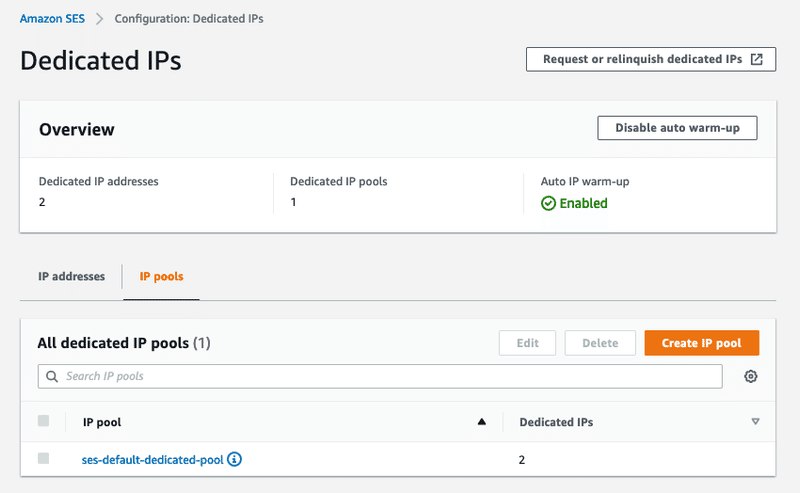Click the Dedicated IPs column header
Viewport: 800px width, 493px height.
pyautogui.click(x=556, y=422)
